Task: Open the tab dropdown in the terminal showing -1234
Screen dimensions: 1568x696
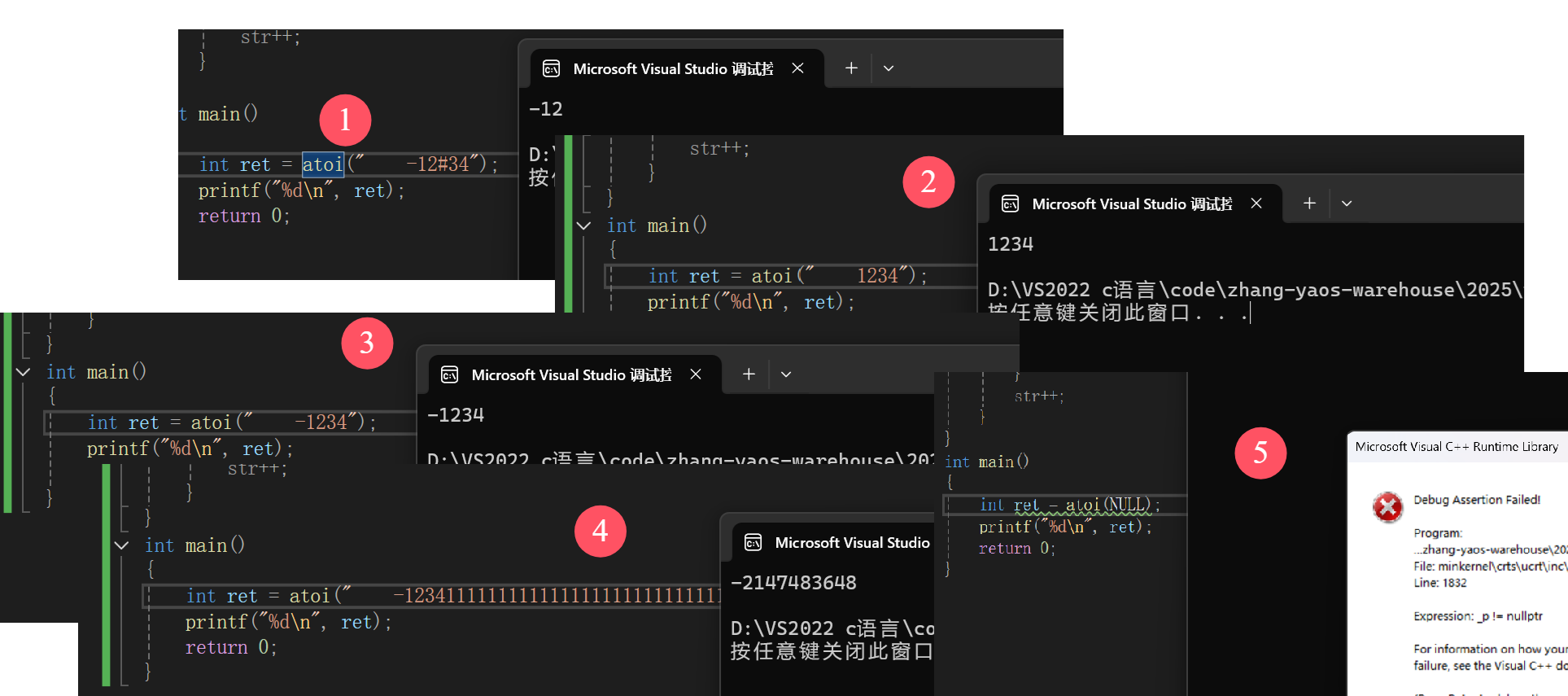Action: pos(786,374)
